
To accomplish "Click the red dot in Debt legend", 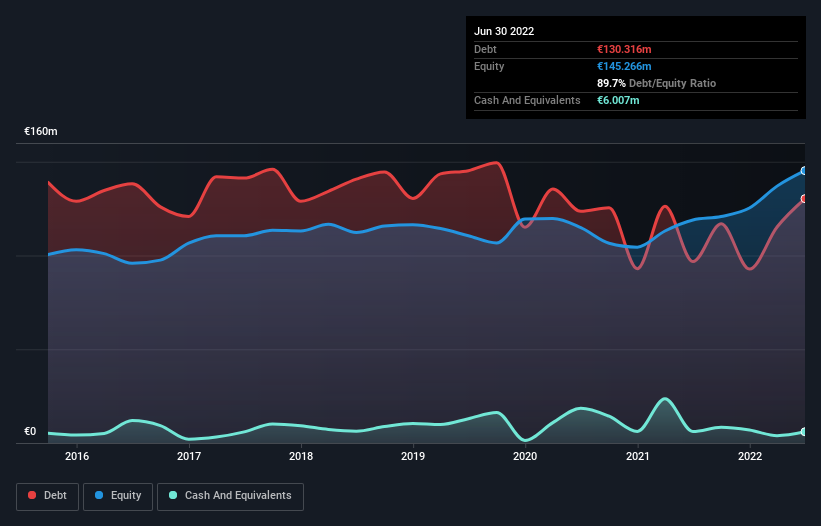I will point(32,495).
